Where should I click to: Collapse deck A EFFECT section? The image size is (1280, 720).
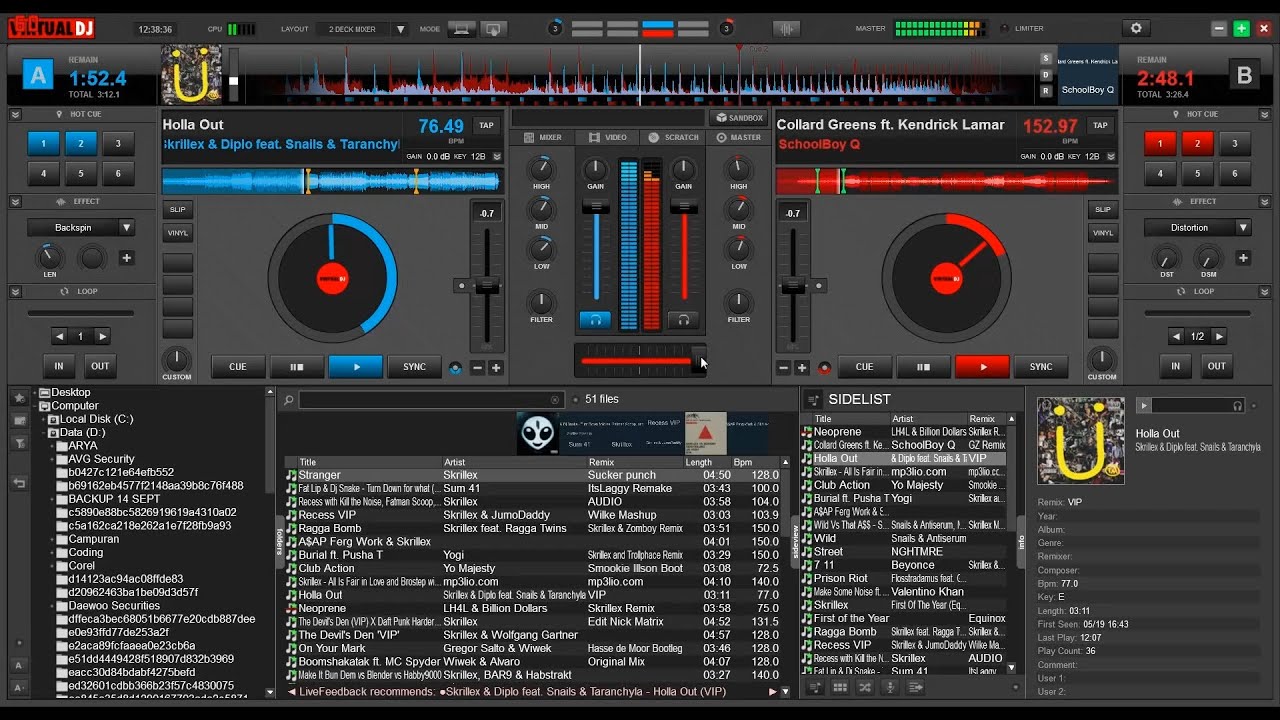pyautogui.click(x=15, y=202)
